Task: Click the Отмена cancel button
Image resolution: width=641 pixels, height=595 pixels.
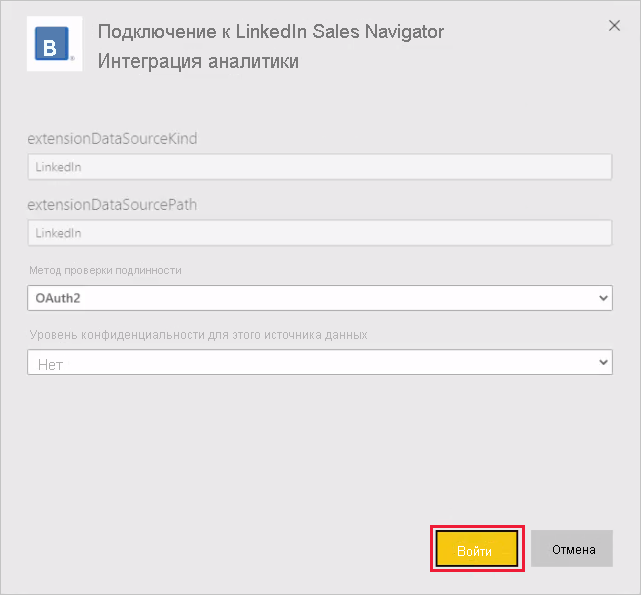Action: point(572,549)
